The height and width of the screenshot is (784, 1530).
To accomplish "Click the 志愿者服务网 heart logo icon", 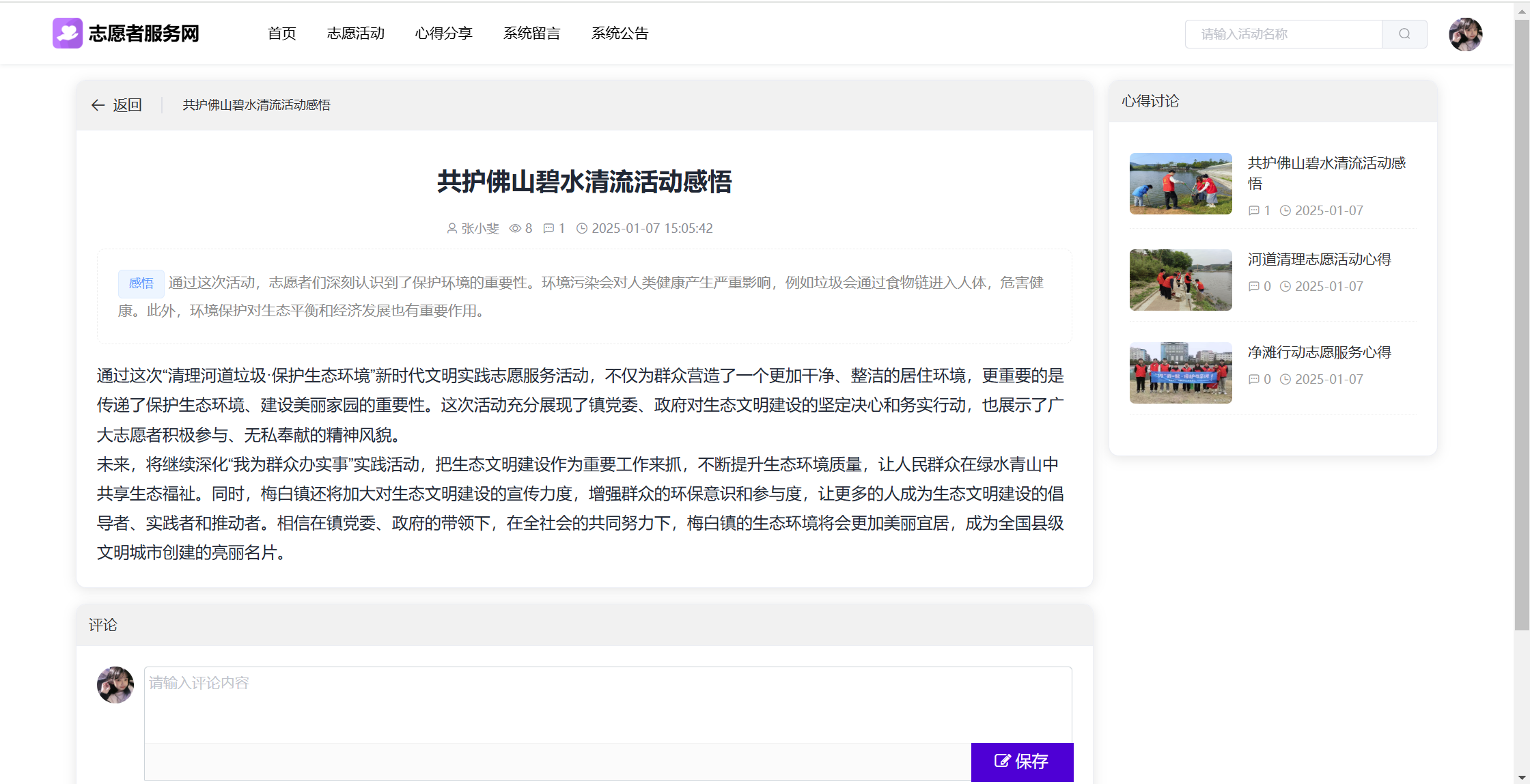I will [x=67, y=33].
